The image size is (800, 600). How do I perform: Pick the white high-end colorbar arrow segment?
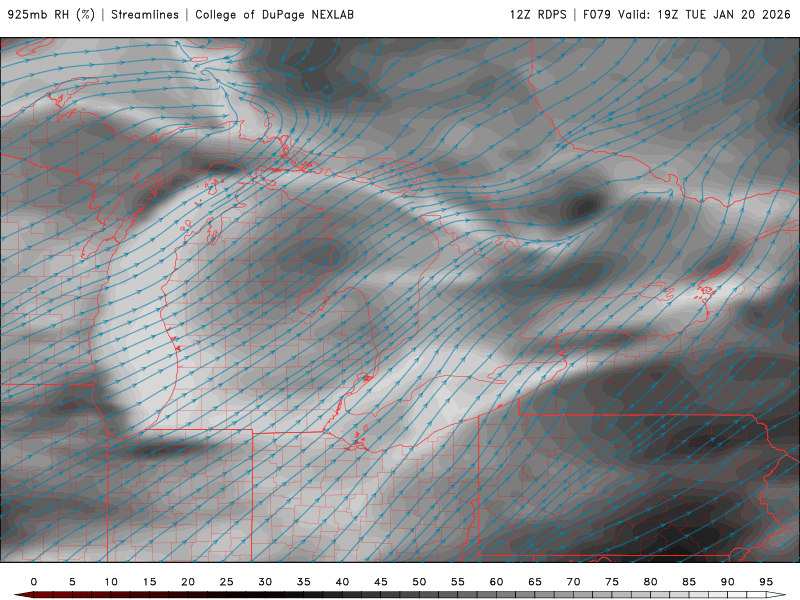[776, 595]
